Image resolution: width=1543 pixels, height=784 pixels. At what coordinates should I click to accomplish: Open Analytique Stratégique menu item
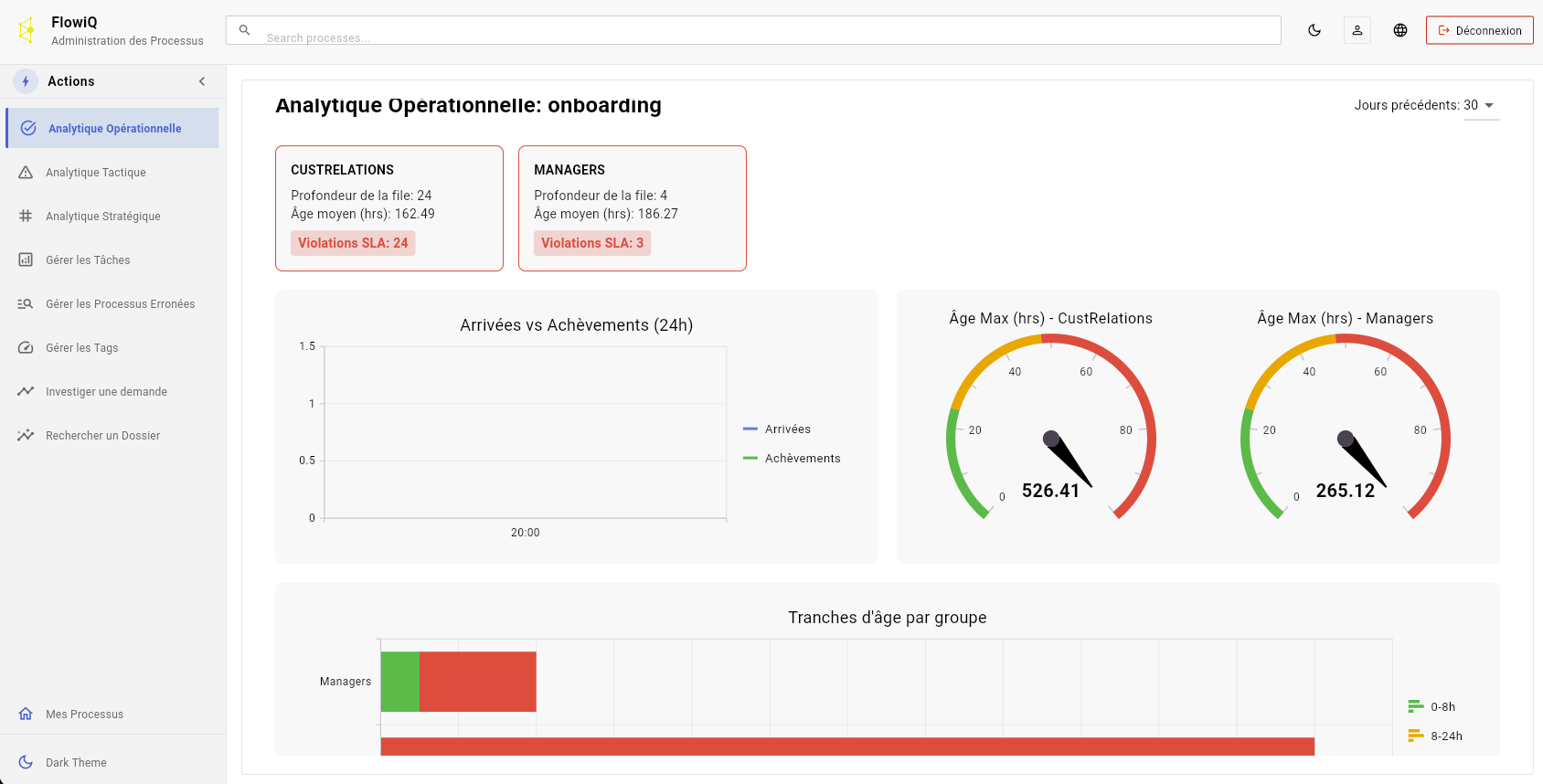pyautogui.click(x=112, y=217)
